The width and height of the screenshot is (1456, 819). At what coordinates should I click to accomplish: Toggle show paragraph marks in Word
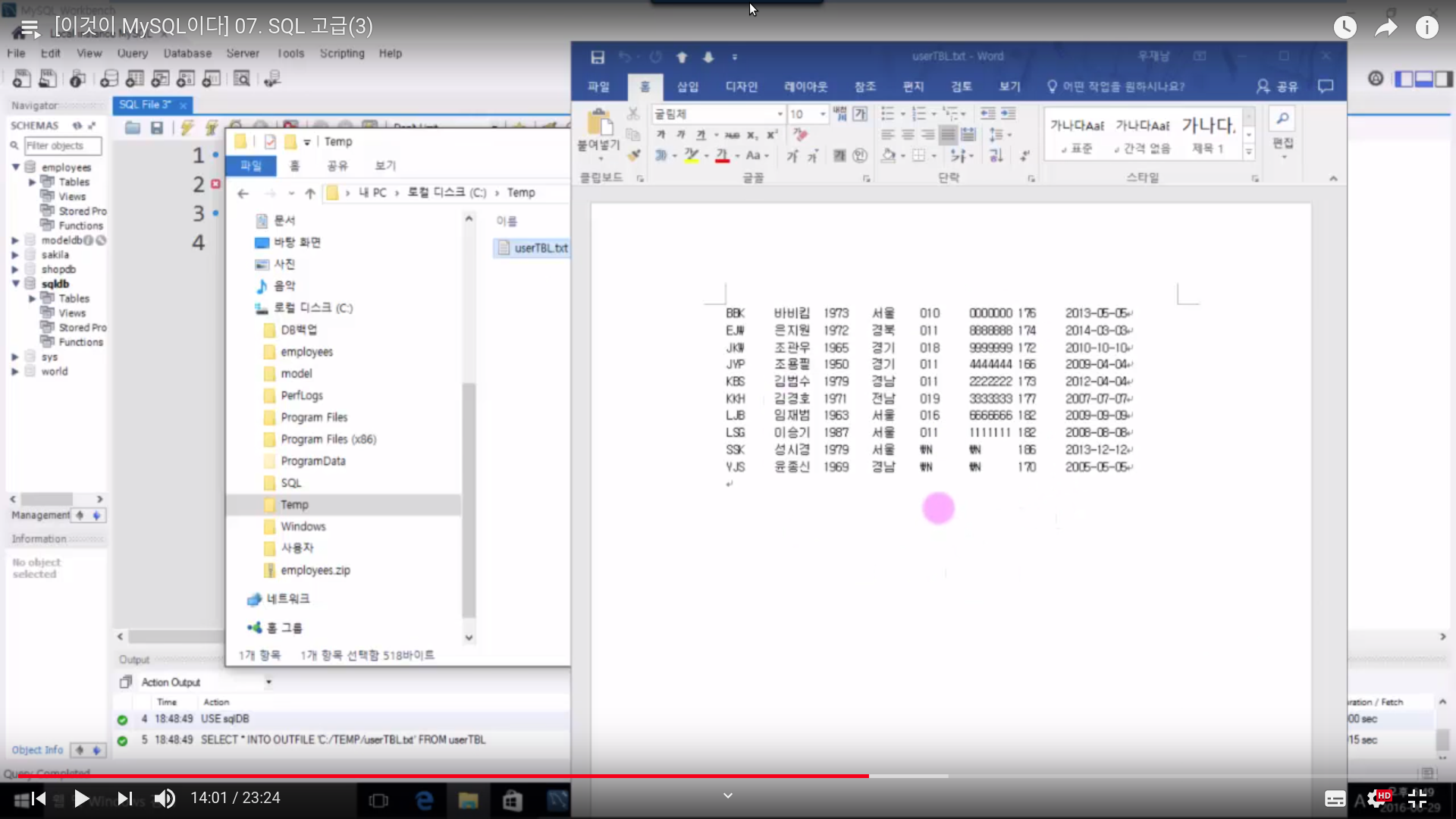pyautogui.click(x=1025, y=155)
